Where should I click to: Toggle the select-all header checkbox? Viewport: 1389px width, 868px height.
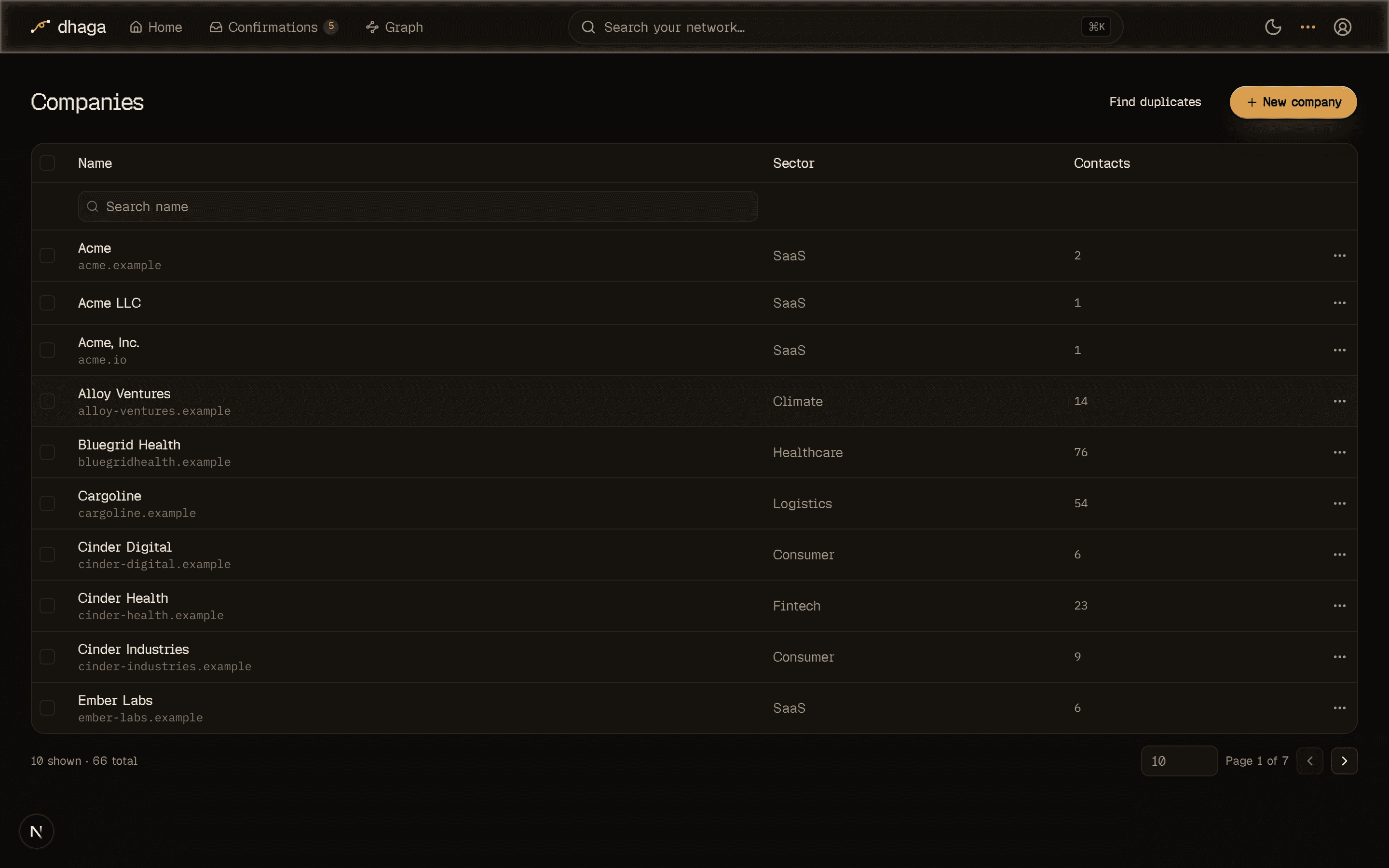click(x=47, y=163)
